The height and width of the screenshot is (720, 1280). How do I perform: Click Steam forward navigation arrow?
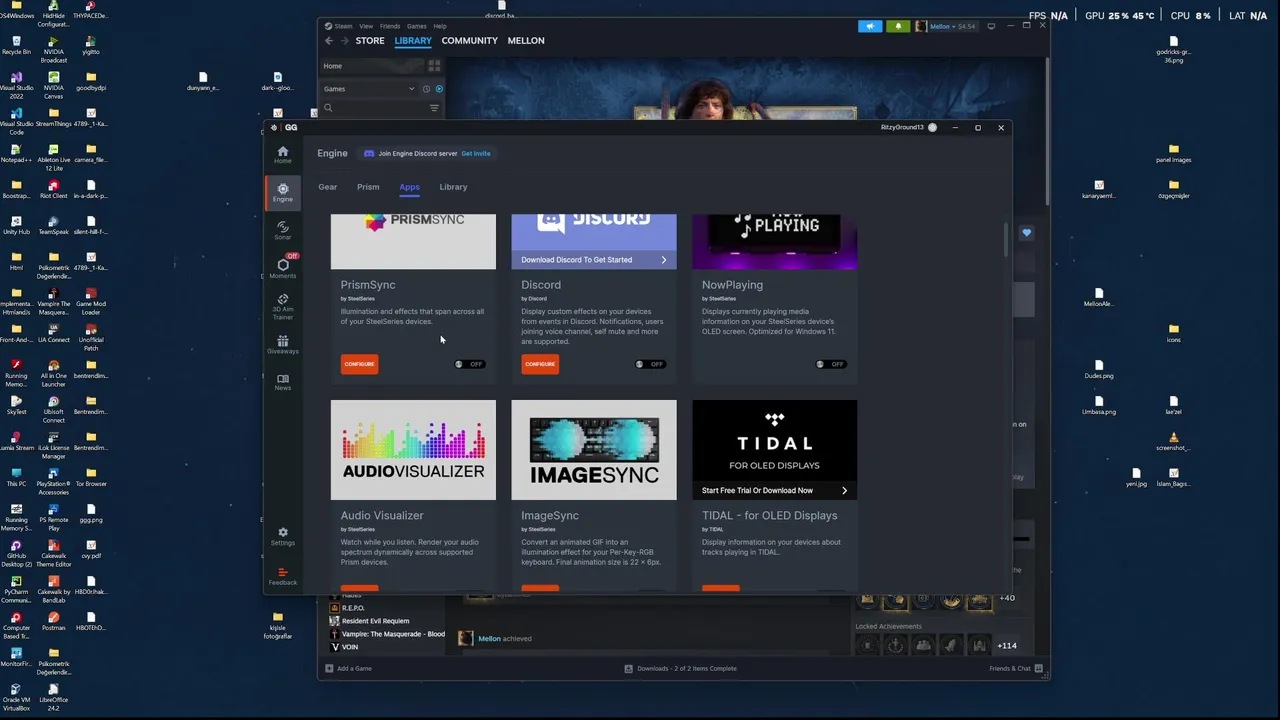click(x=344, y=41)
